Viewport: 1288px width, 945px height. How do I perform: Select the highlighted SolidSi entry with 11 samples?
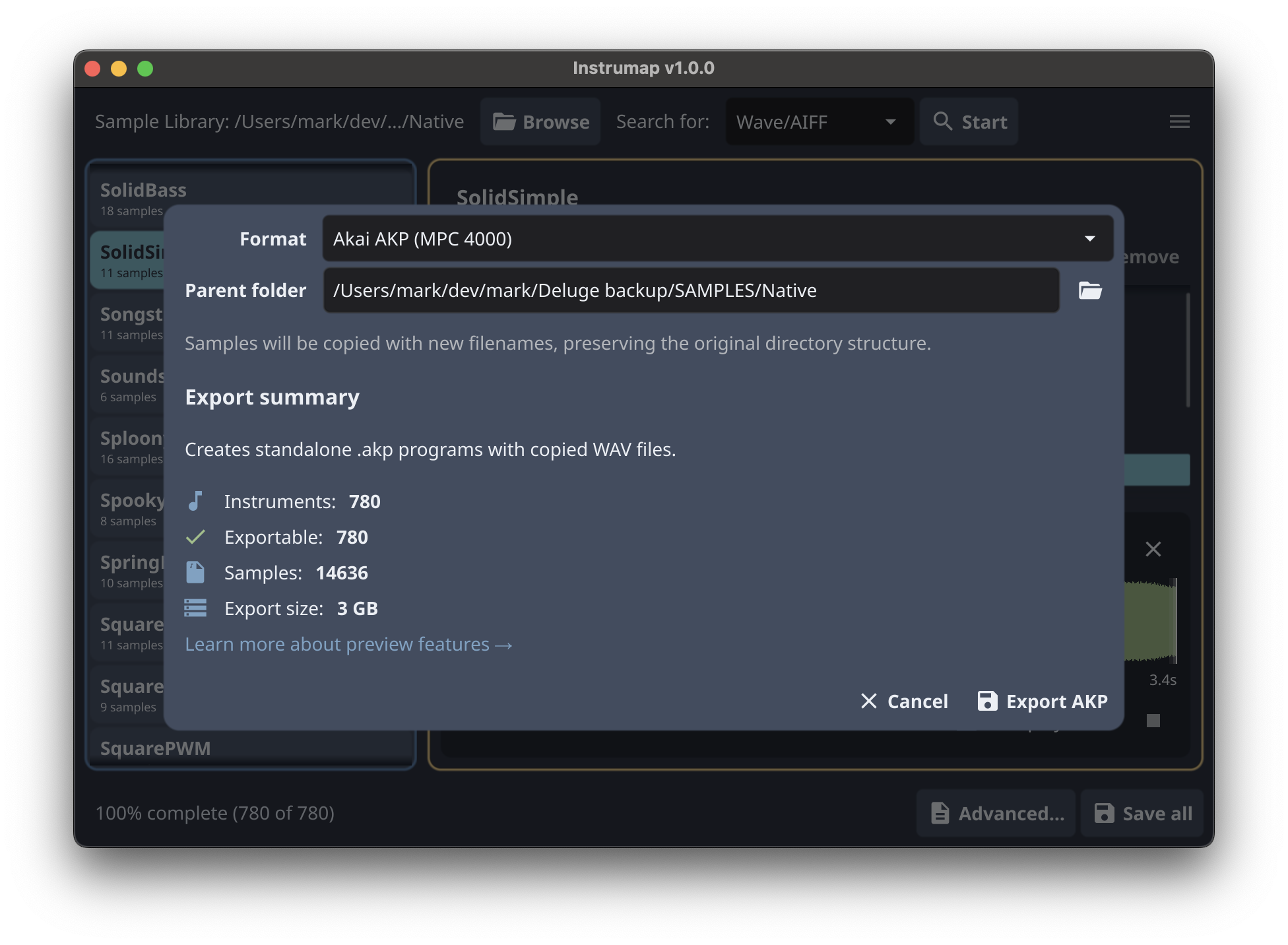128,261
